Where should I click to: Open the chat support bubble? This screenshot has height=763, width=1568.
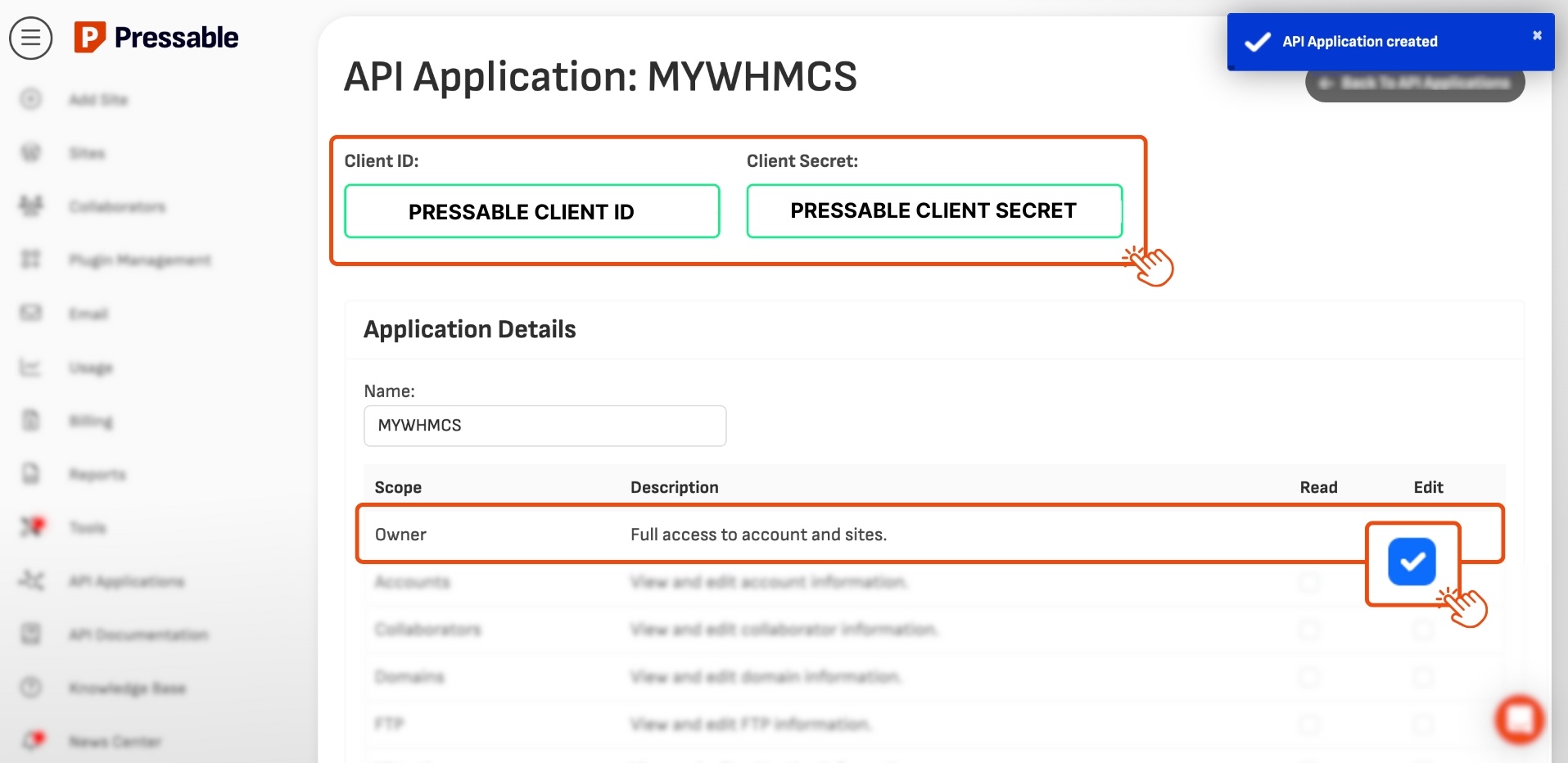pyautogui.click(x=1519, y=719)
